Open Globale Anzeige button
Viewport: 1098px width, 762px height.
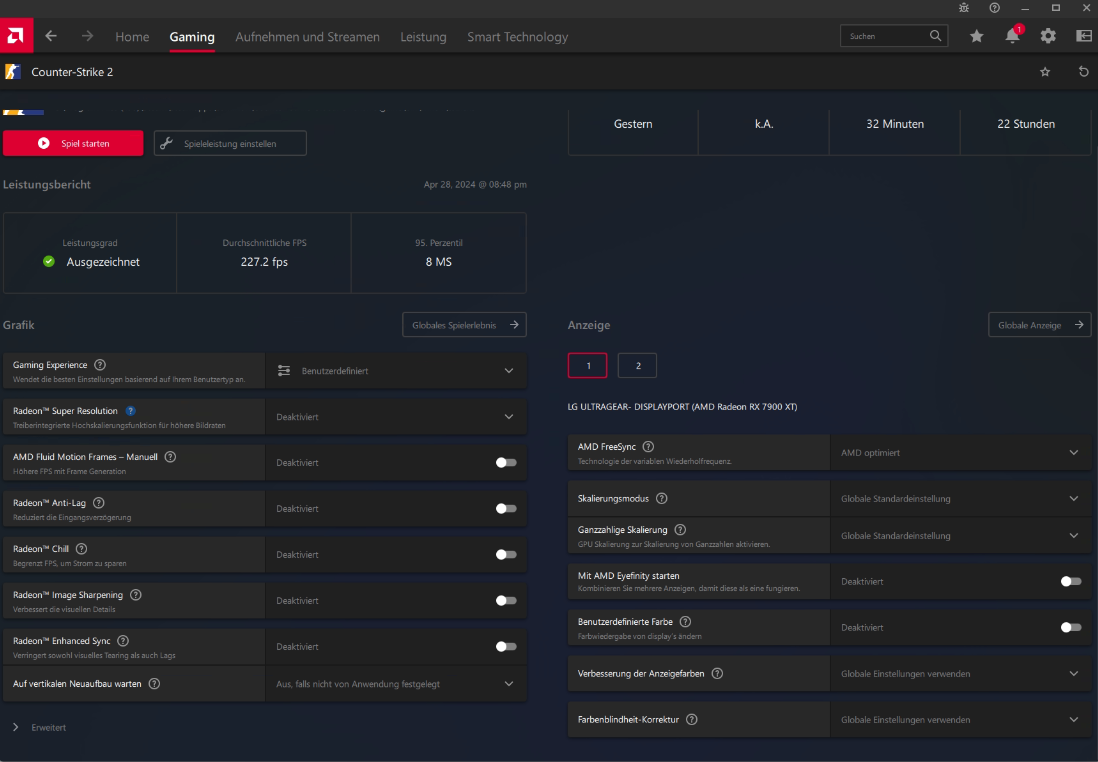pos(1039,325)
